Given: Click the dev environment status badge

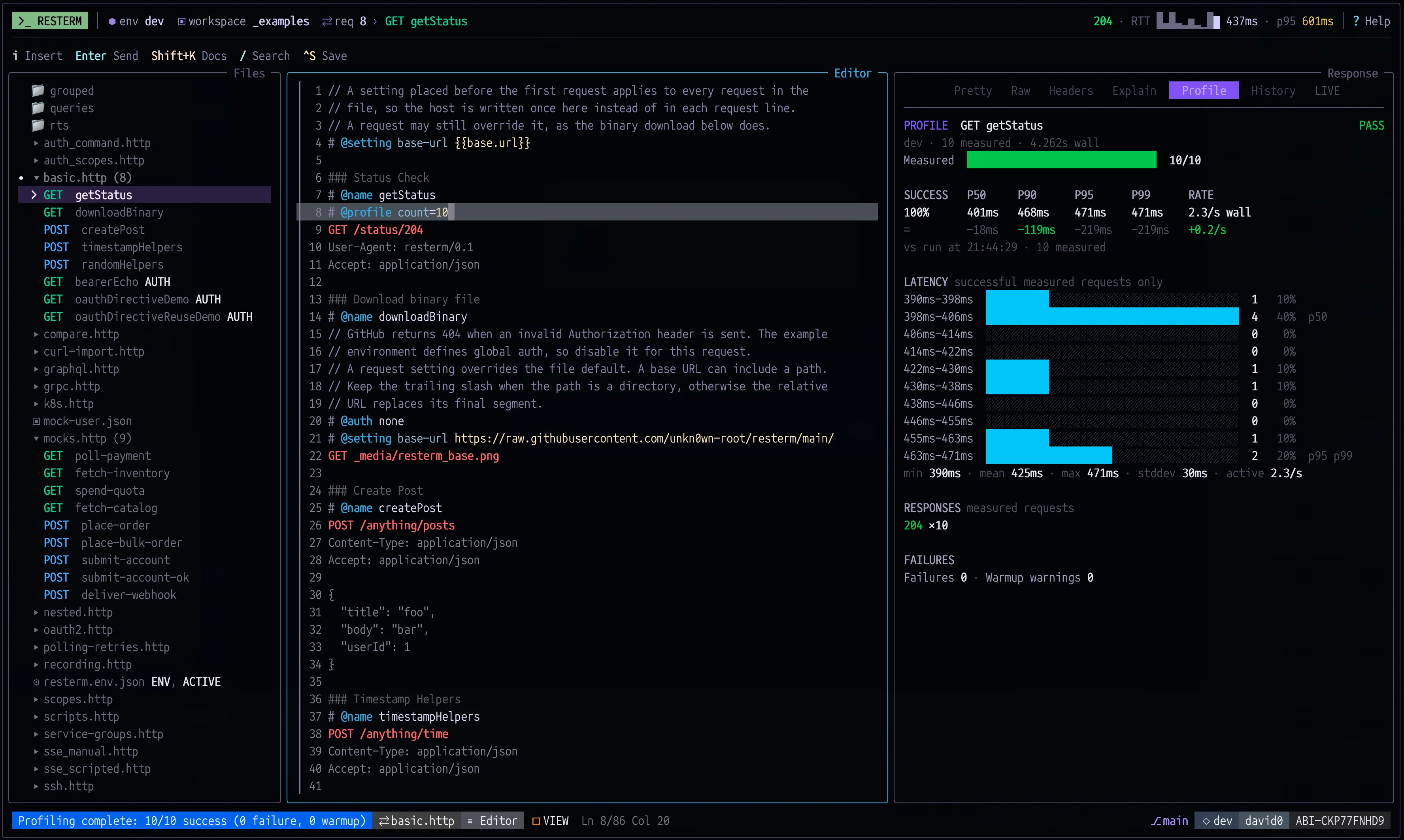Looking at the screenshot, I should (1217, 821).
